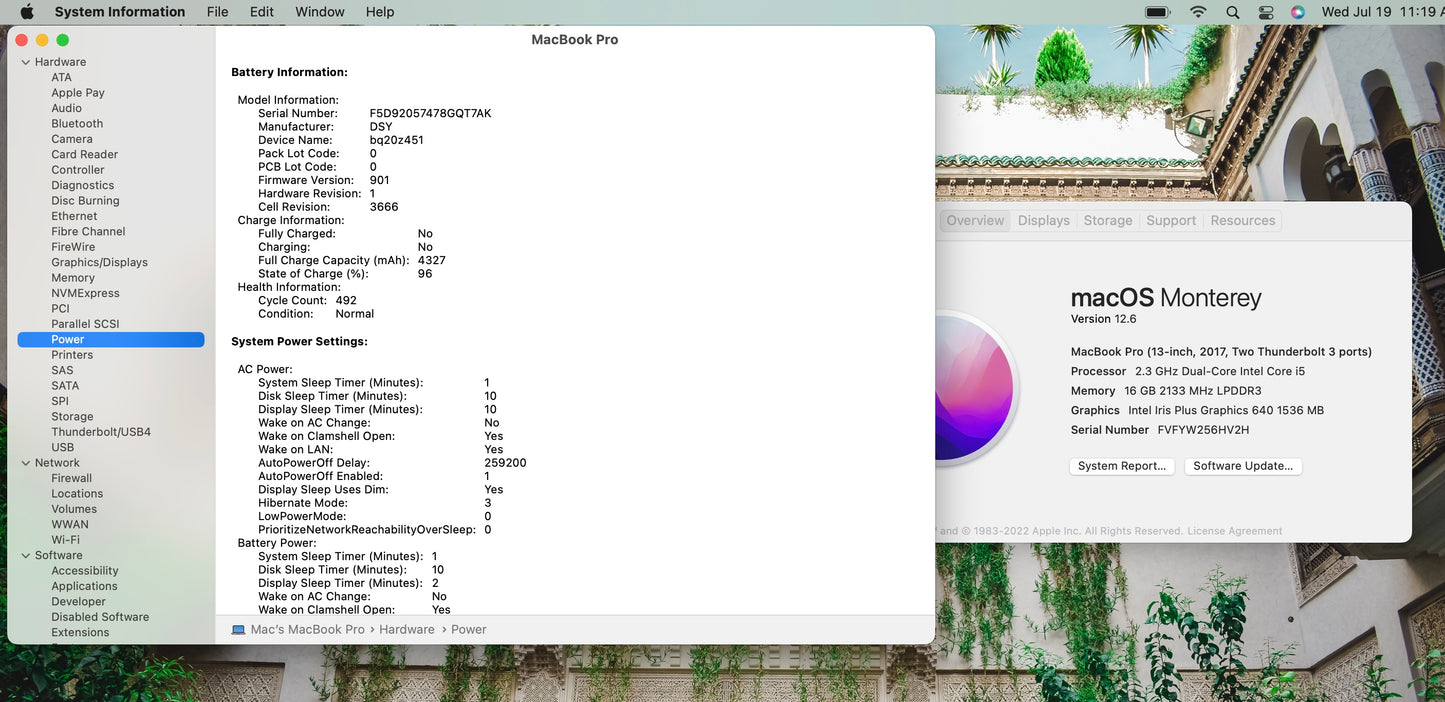Click the laptop icon in path bar
The width and height of the screenshot is (1445, 702).
click(238, 630)
